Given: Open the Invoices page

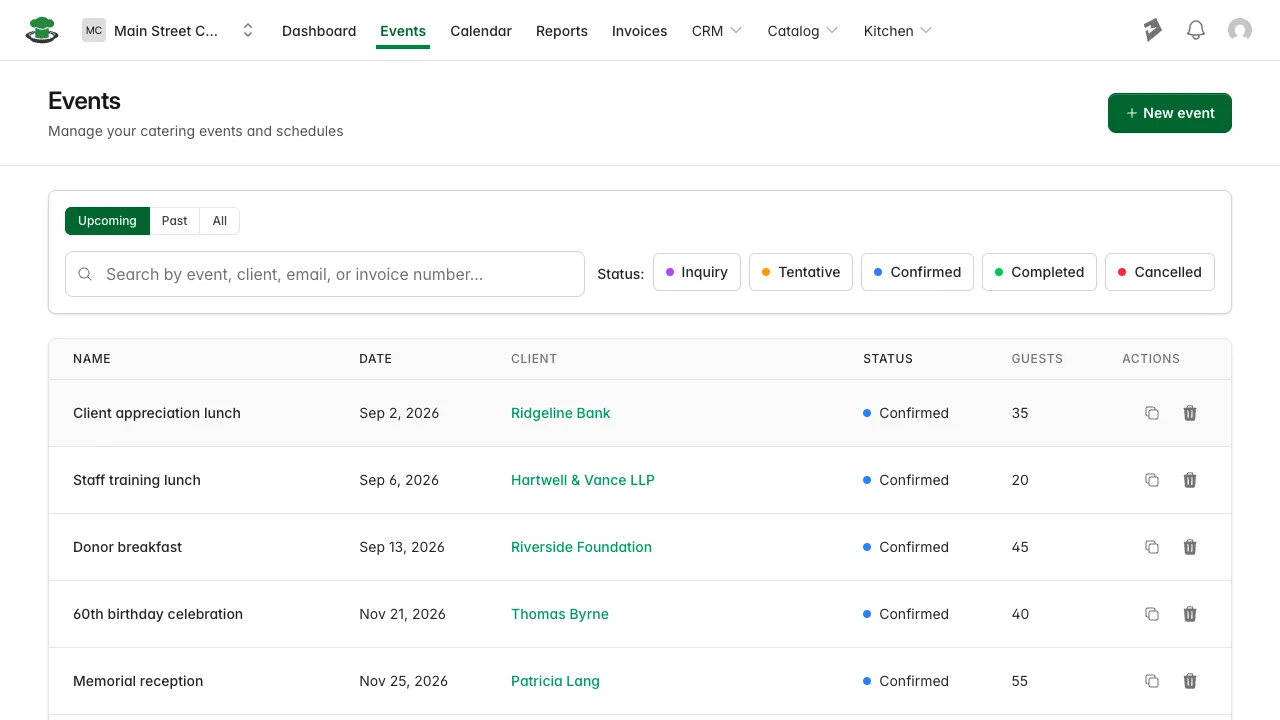Looking at the screenshot, I should (640, 31).
